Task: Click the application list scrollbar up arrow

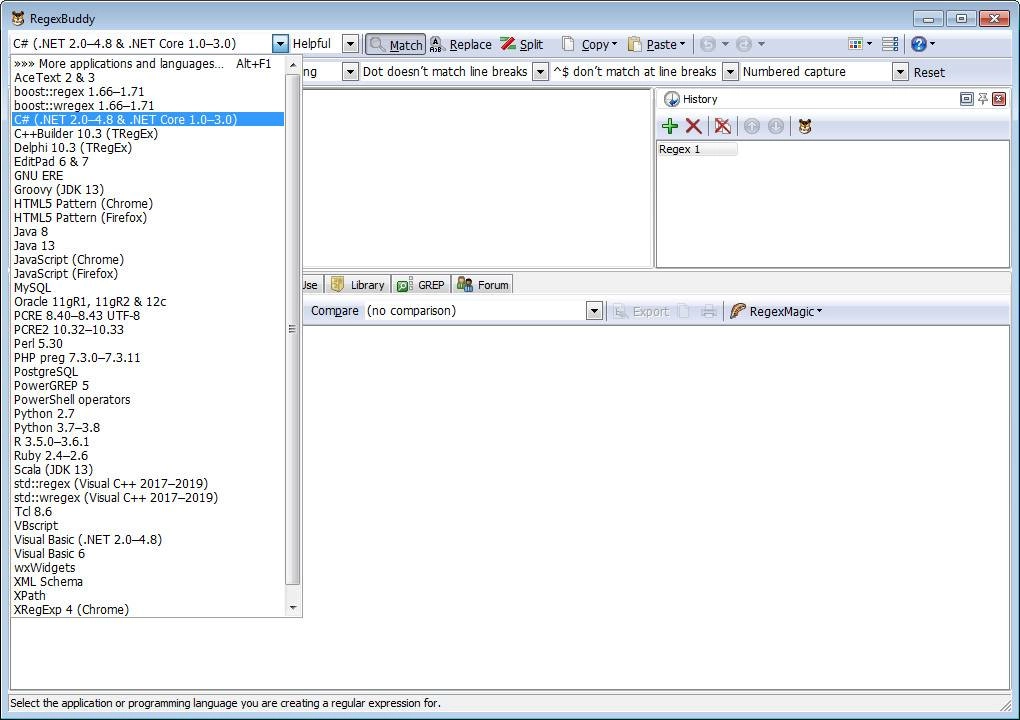Action: pos(293,65)
